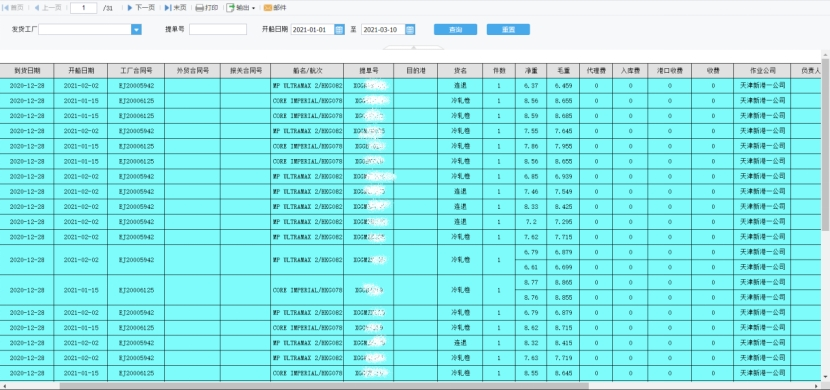830x390 pixels.
Task: Select net weight cell 6.61
Action: tap(531, 267)
